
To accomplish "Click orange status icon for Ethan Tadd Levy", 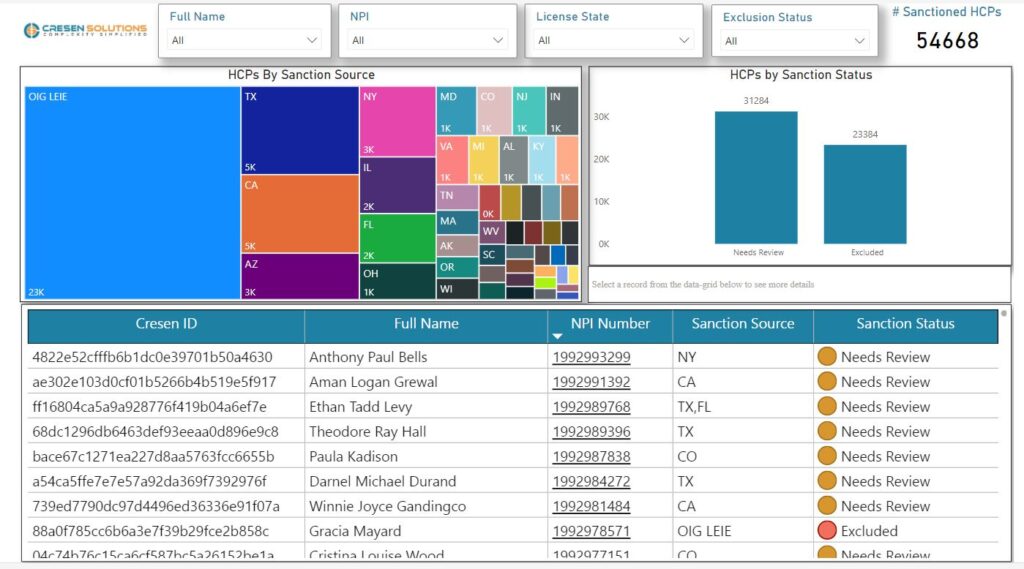I will pyautogui.click(x=827, y=407).
